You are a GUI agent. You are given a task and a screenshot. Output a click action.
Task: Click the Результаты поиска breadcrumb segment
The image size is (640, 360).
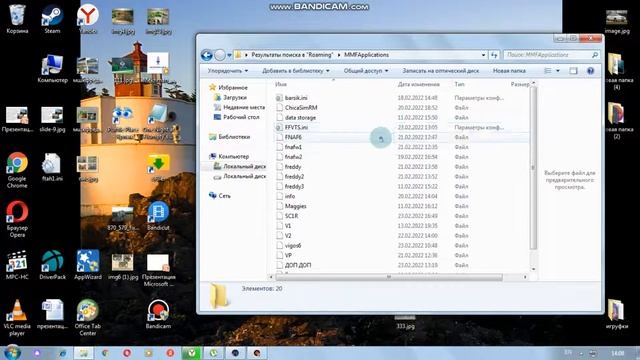[292, 55]
